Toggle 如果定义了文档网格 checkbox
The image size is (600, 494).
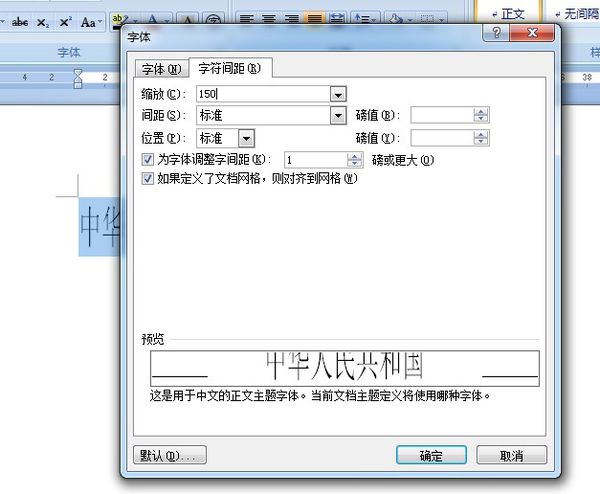[148, 178]
